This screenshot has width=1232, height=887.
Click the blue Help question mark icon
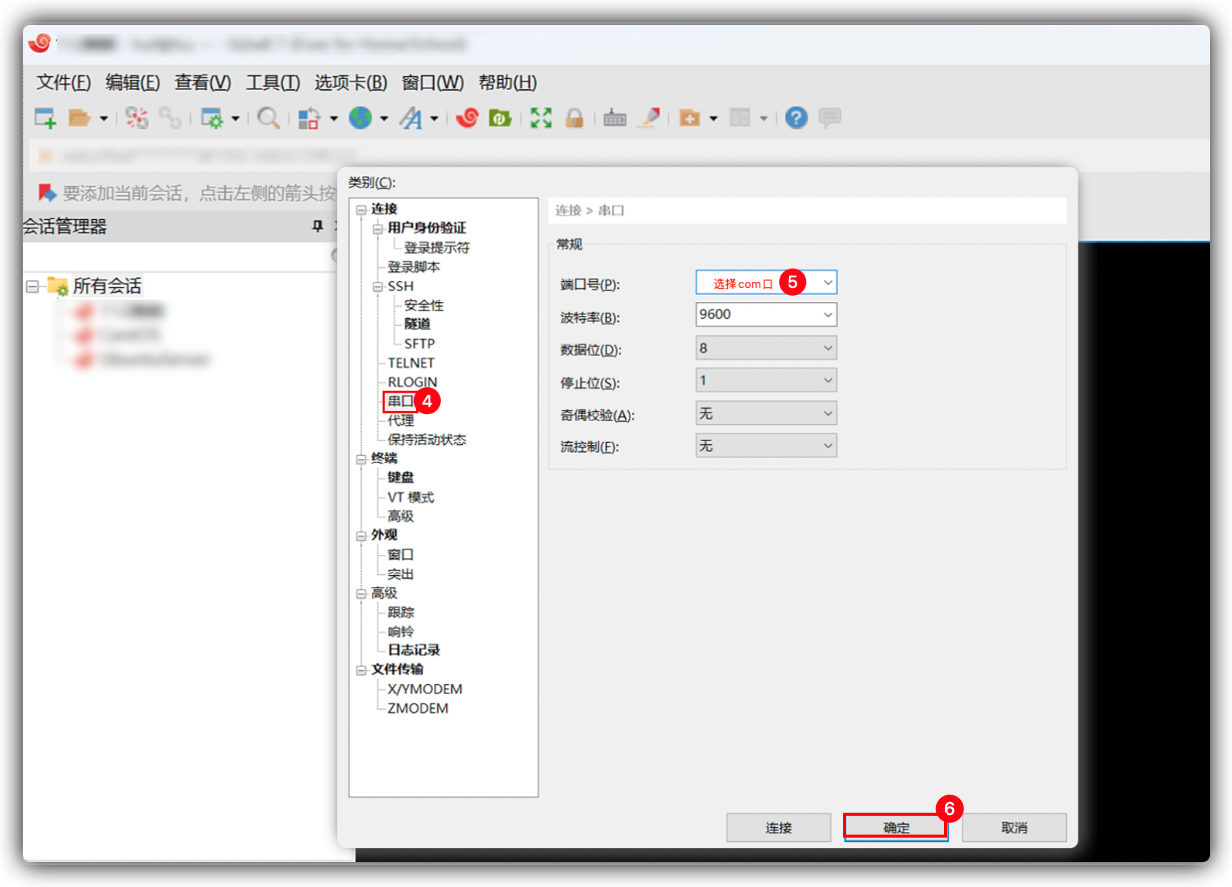coord(796,118)
